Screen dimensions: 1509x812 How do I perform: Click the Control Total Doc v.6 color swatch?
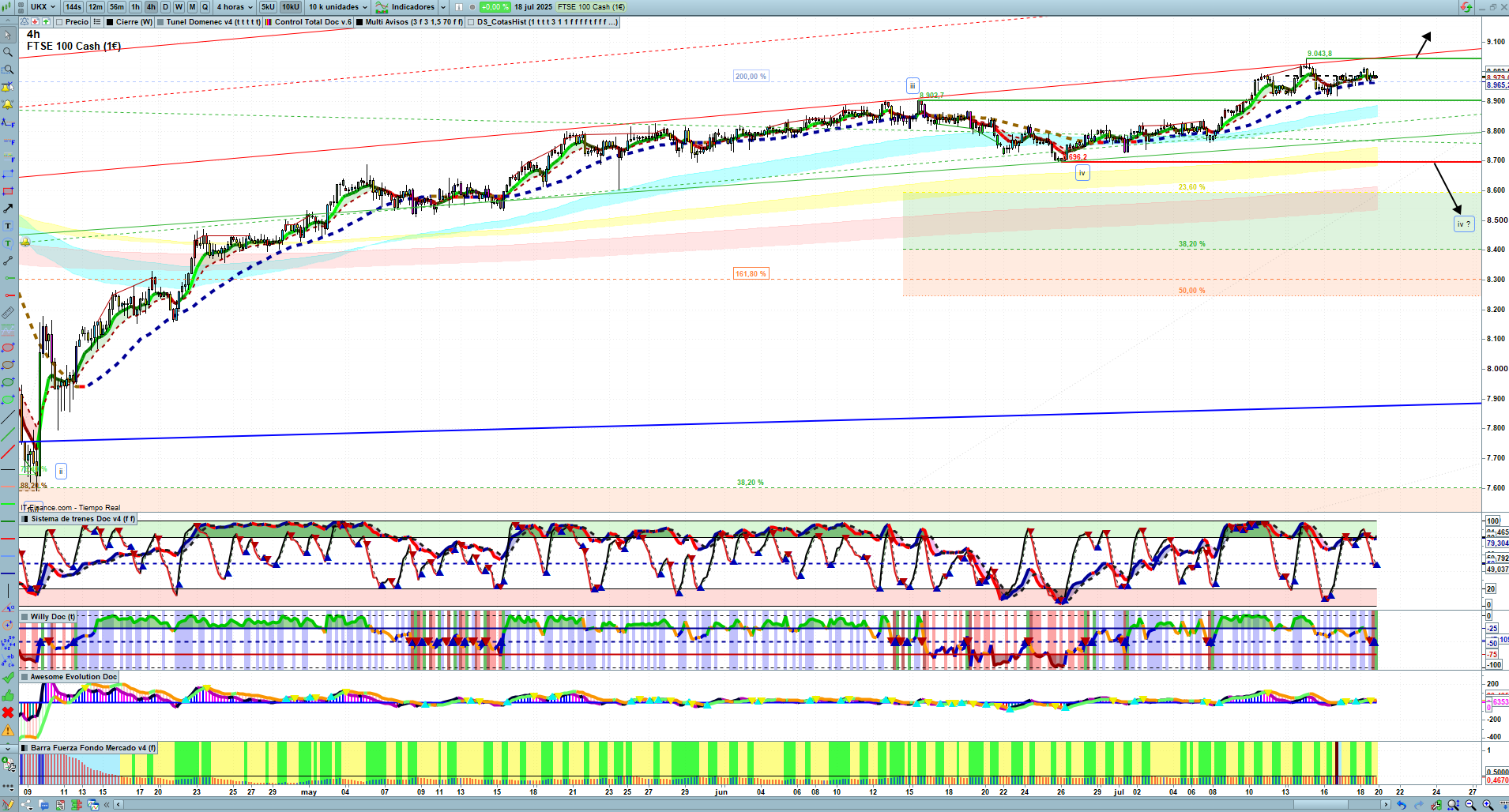pos(269,22)
